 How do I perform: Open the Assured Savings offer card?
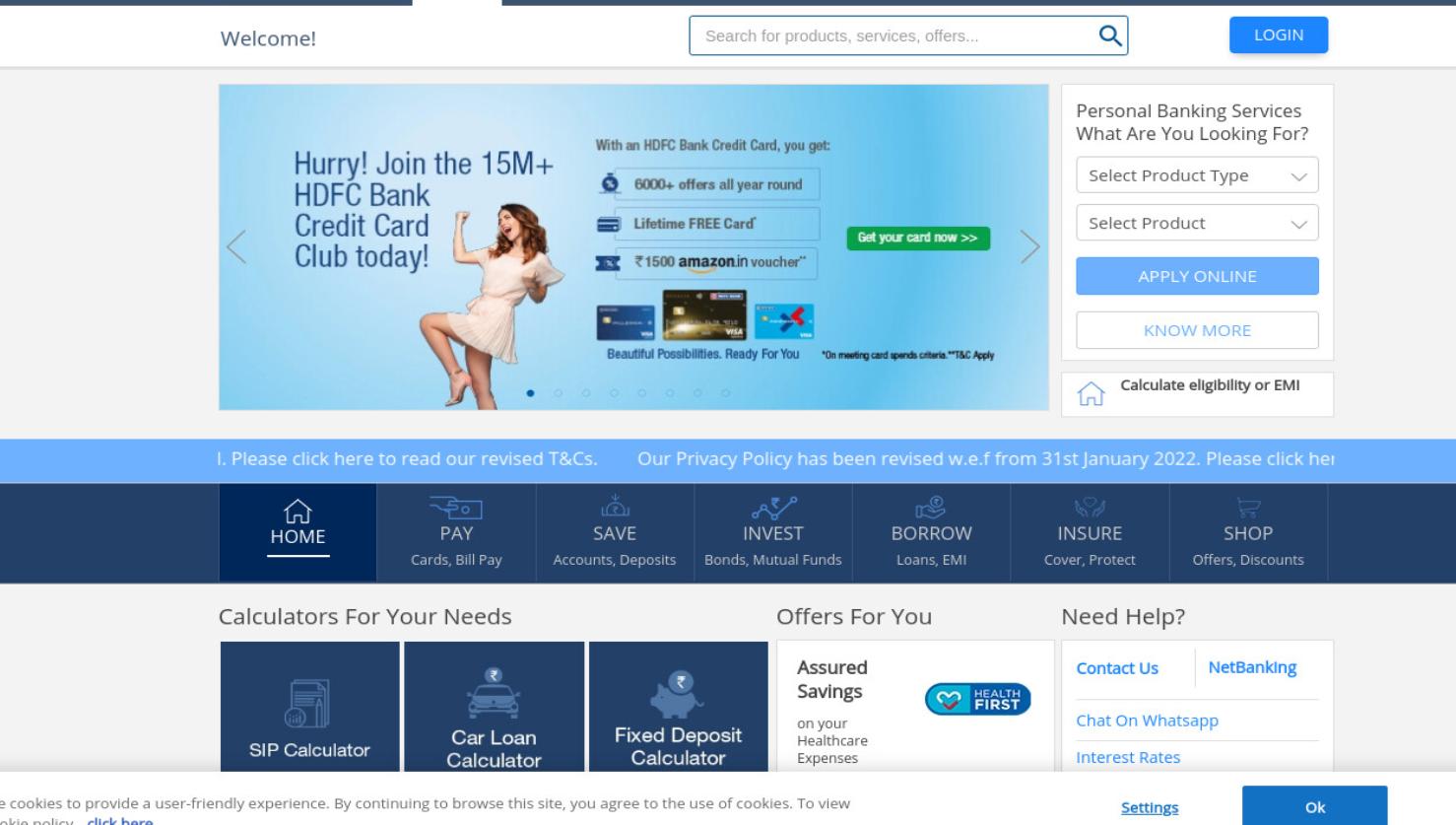[x=915, y=706]
